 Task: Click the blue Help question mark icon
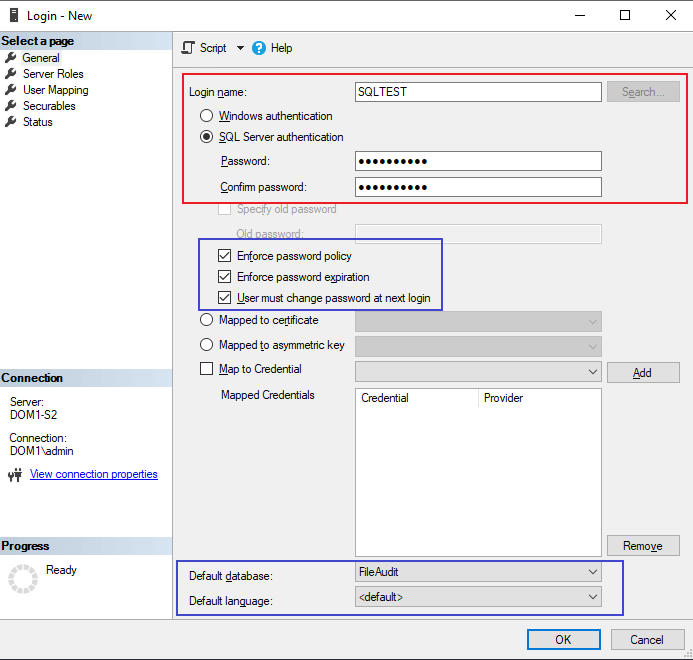pyautogui.click(x=259, y=48)
